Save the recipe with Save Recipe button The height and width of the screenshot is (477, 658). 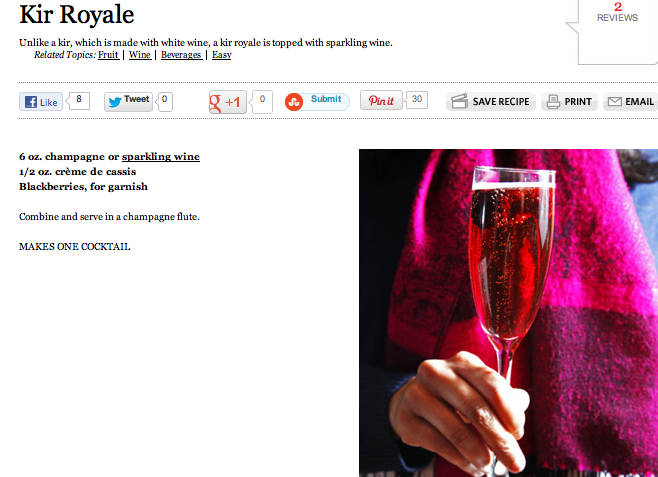[491, 102]
